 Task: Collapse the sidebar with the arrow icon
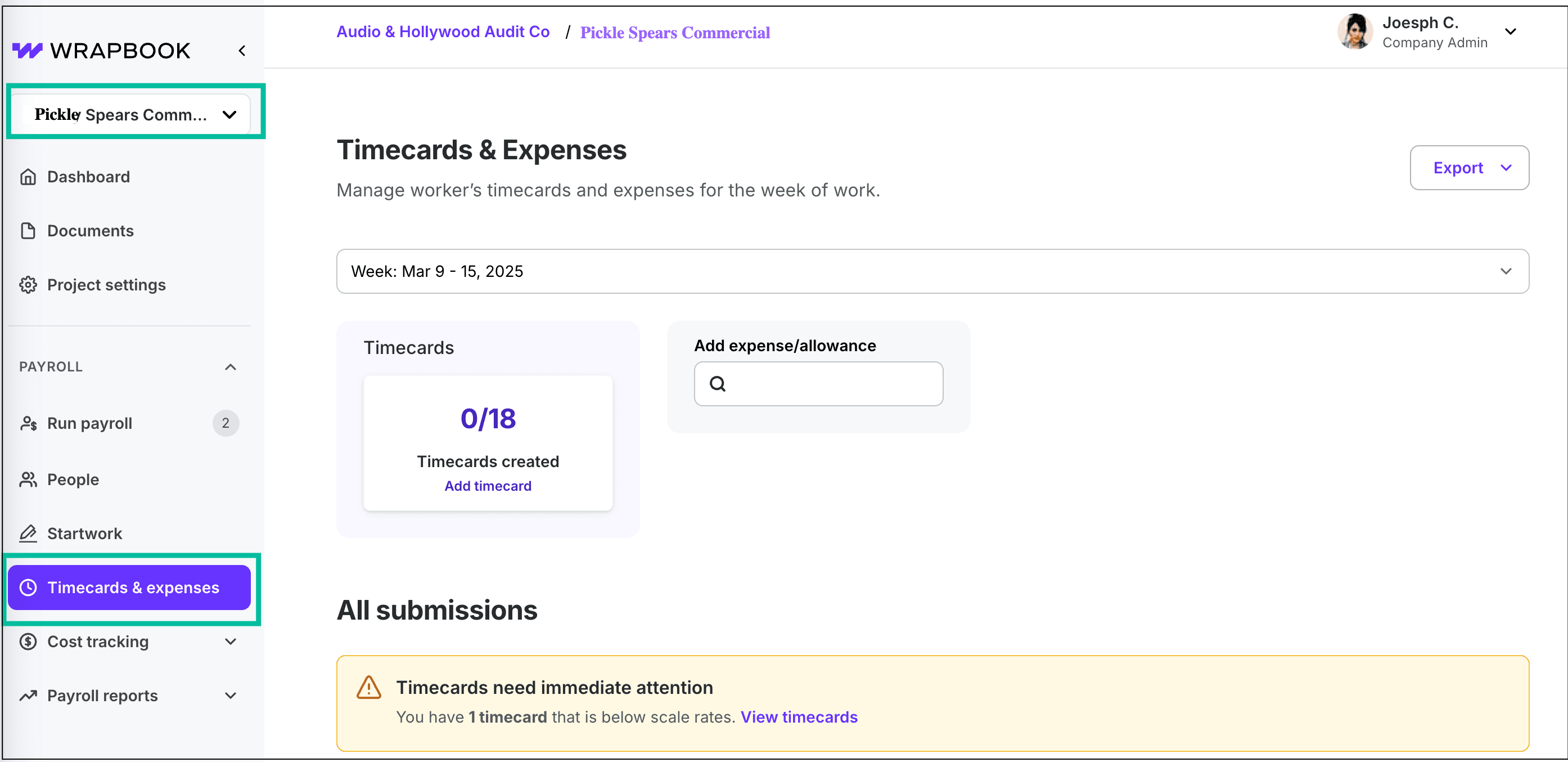point(242,51)
